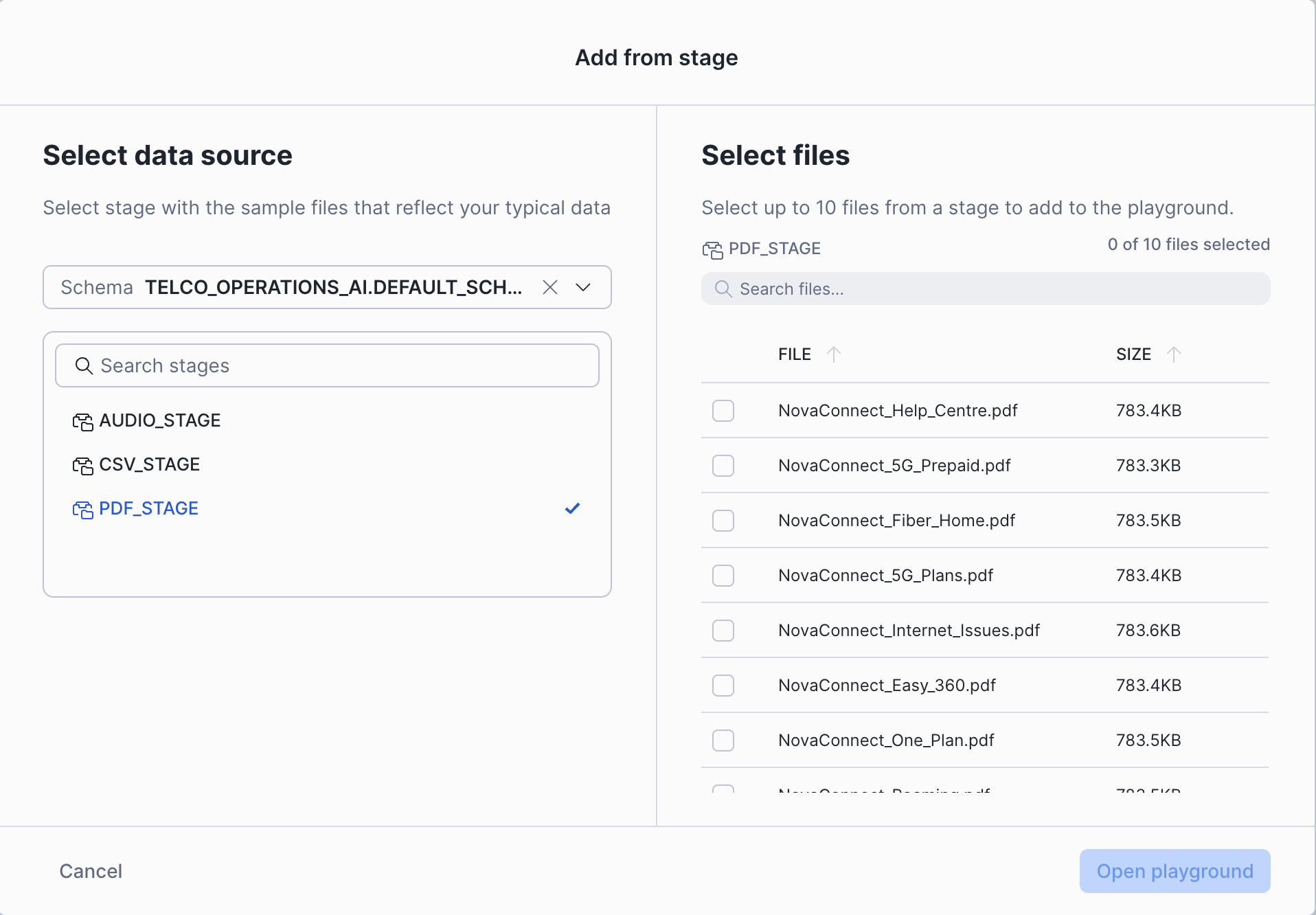
Task: Choose the CSV_STAGE stage entry
Action: click(150, 465)
